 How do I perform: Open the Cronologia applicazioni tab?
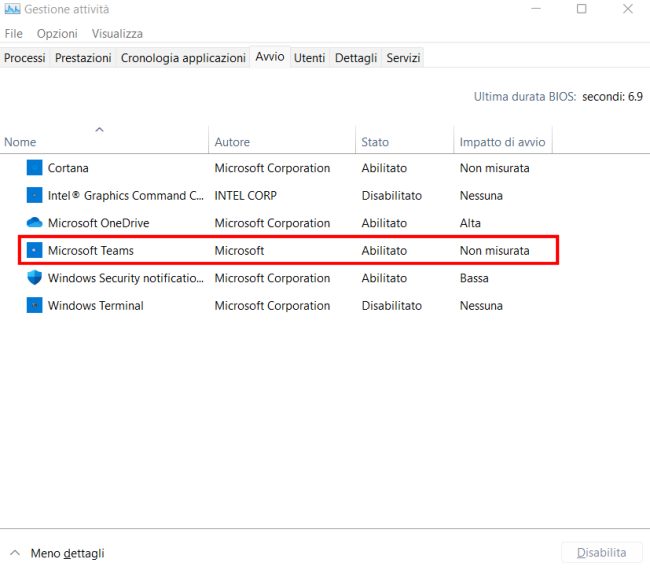pos(183,58)
